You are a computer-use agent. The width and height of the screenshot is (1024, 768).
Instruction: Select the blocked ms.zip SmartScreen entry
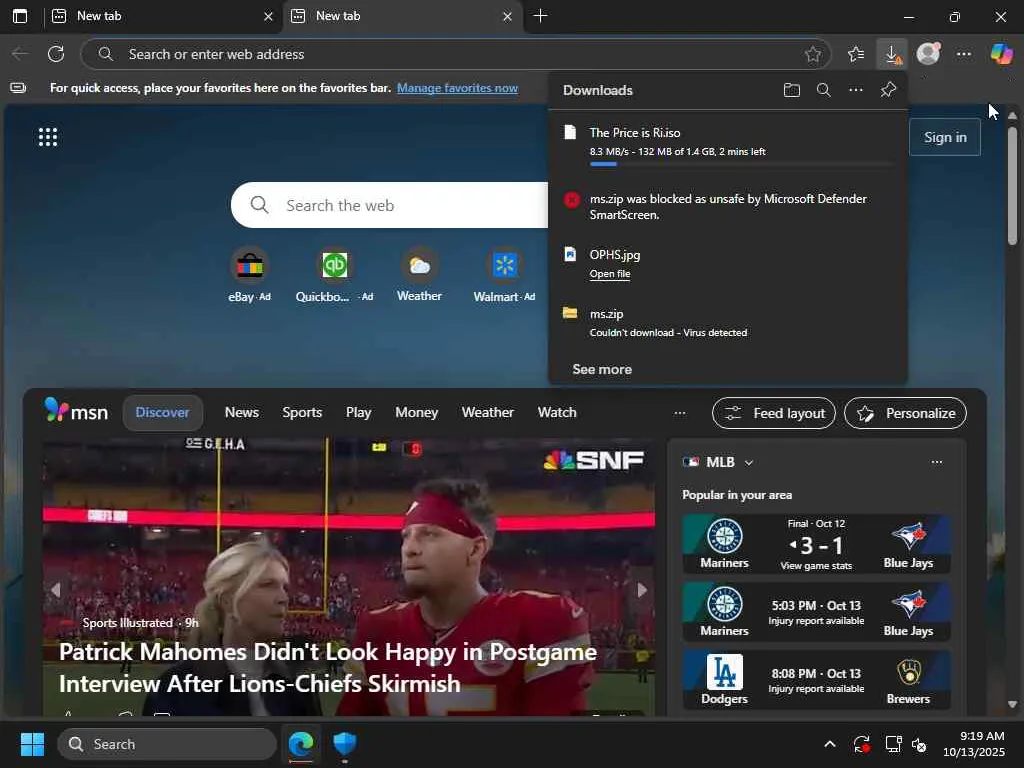[x=728, y=206]
